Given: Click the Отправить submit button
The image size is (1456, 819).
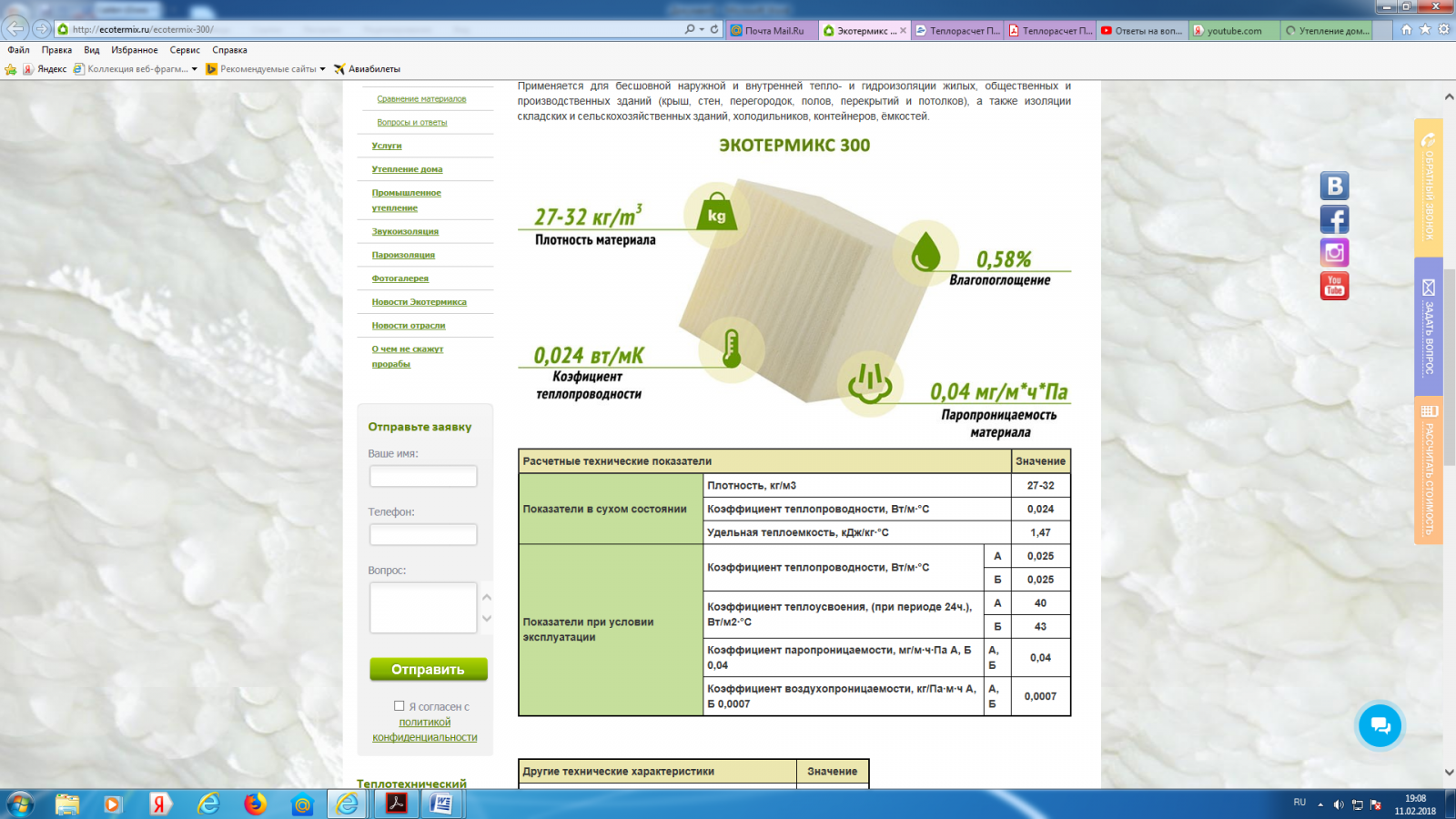Looking at the screenshot, I should [x=429, y=670].
